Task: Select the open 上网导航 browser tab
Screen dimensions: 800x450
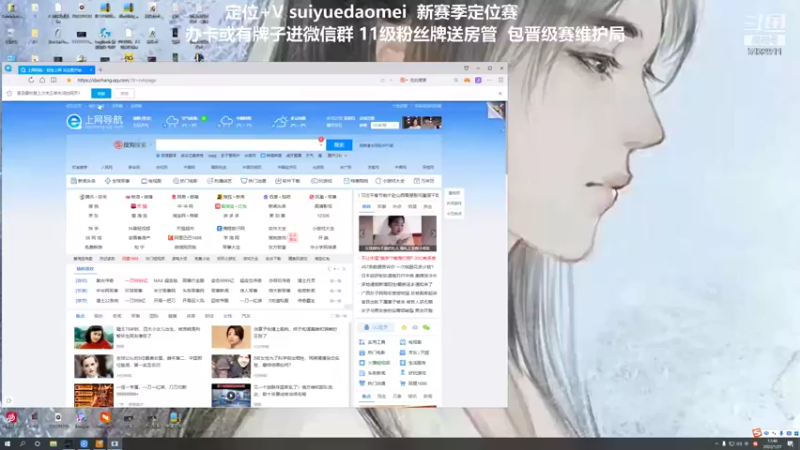Action: click(x=56, y=69)
